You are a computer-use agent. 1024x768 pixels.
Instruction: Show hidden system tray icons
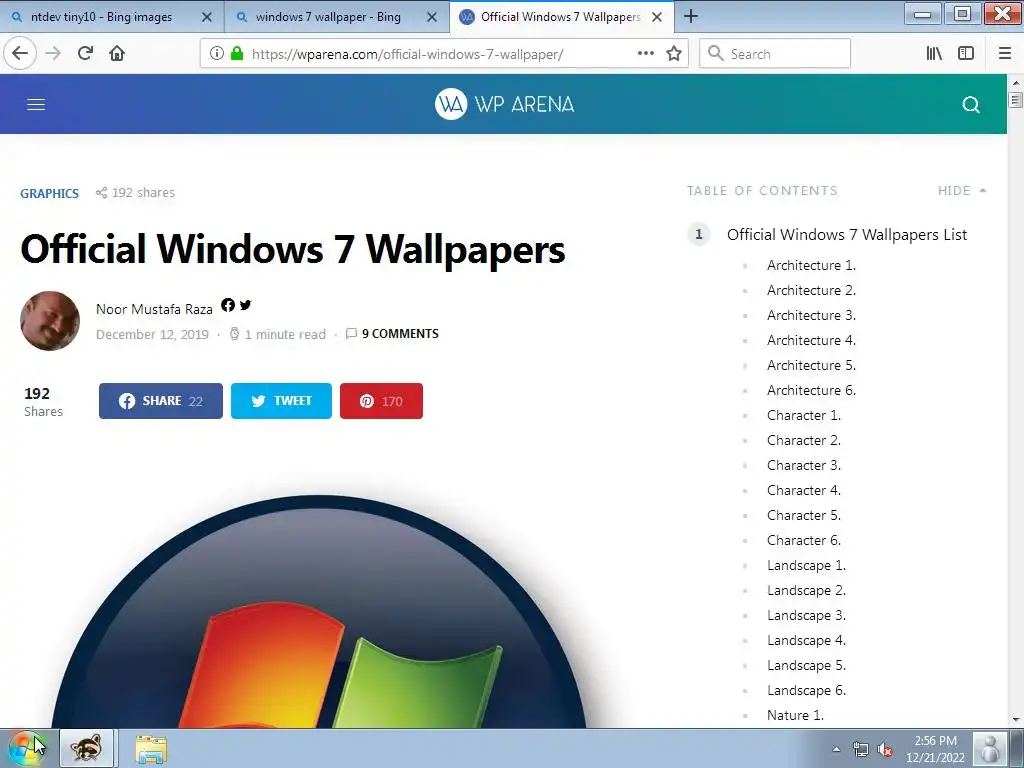836,749
